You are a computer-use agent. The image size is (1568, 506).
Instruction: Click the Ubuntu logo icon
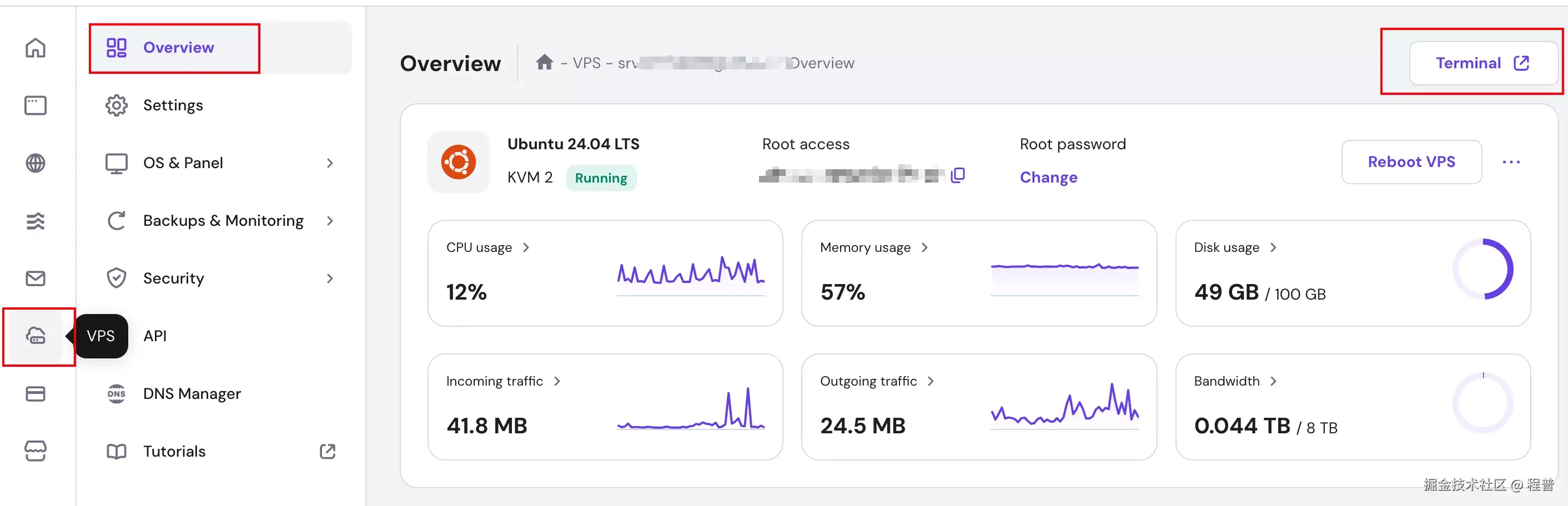458,162
